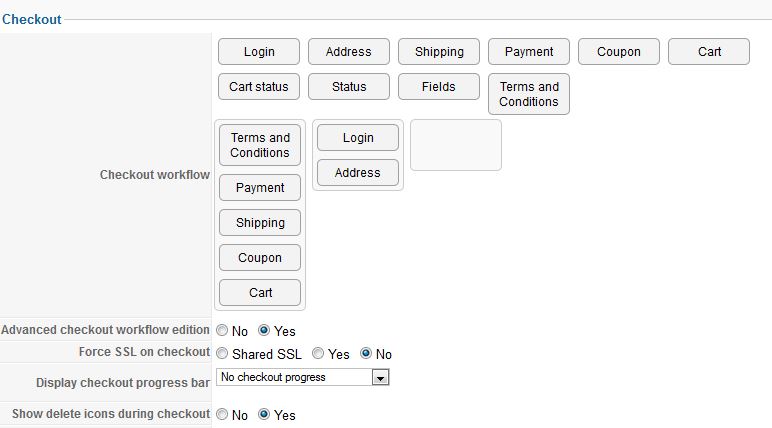Set Advanced checkout workflow edition to No
Viewport: 772px width, 428px height.
221,331
